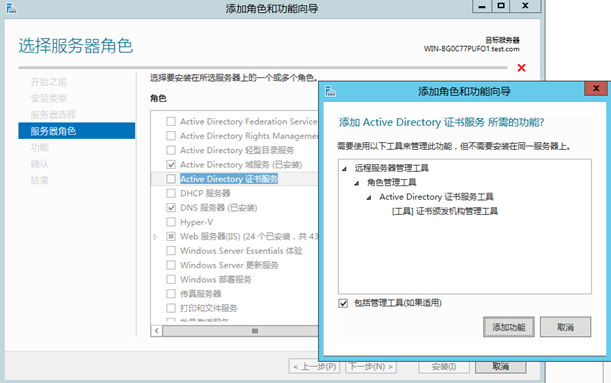Select DHCP 服务器 role label
Viewport: 611px width, 383px height.
coord(205,193)
